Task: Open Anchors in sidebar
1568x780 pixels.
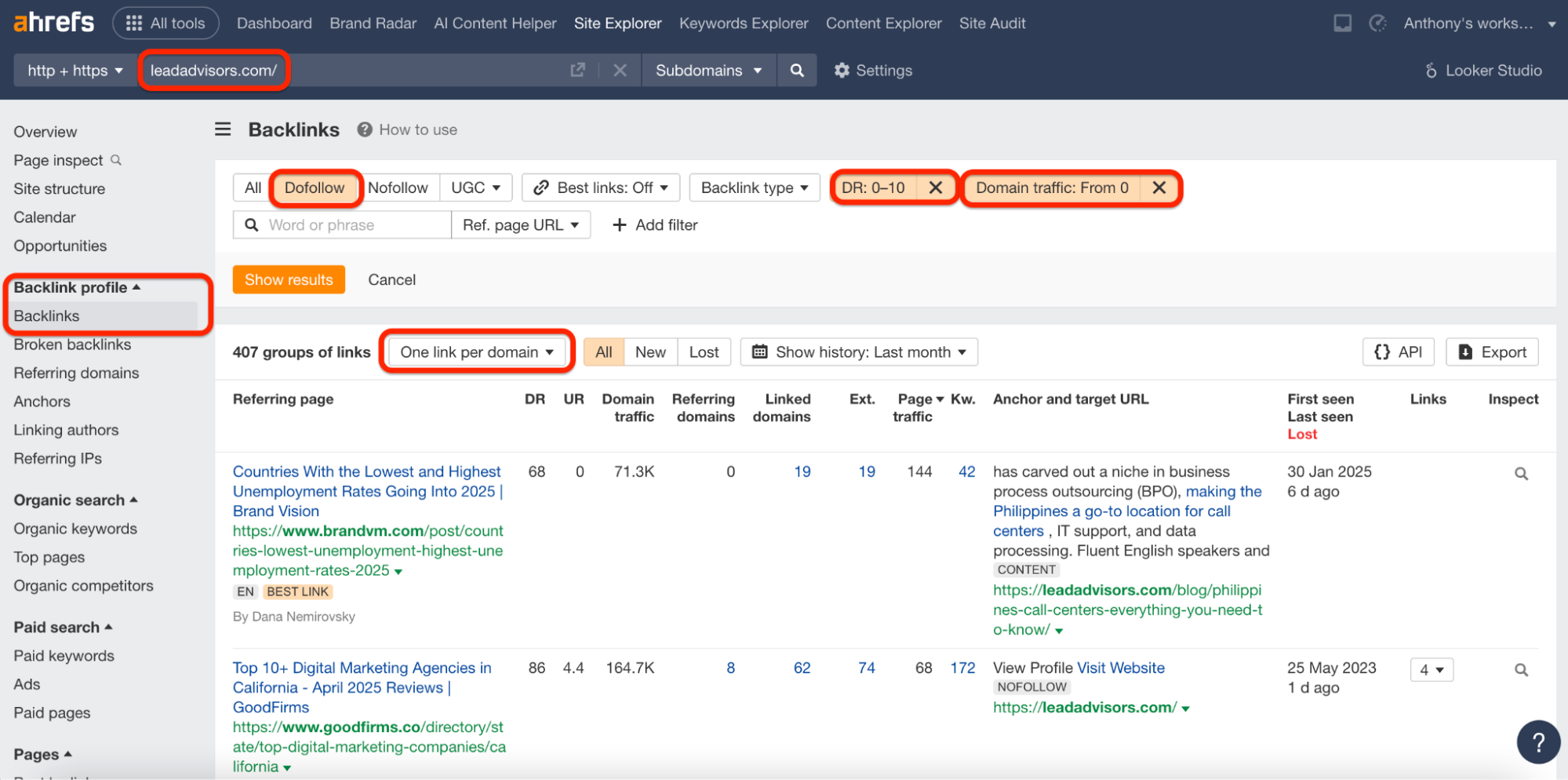Action: click(x=42, y=401)
